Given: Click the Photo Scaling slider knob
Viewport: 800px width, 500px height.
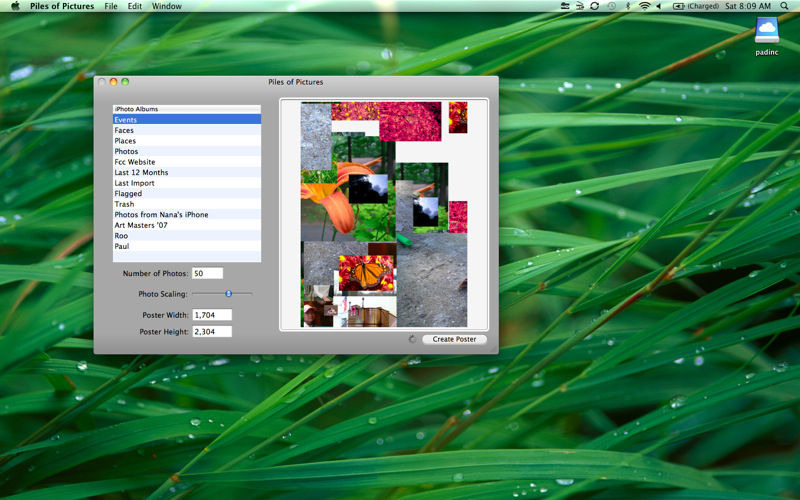Looking at the screenshot, I should (x=229, y=294).
